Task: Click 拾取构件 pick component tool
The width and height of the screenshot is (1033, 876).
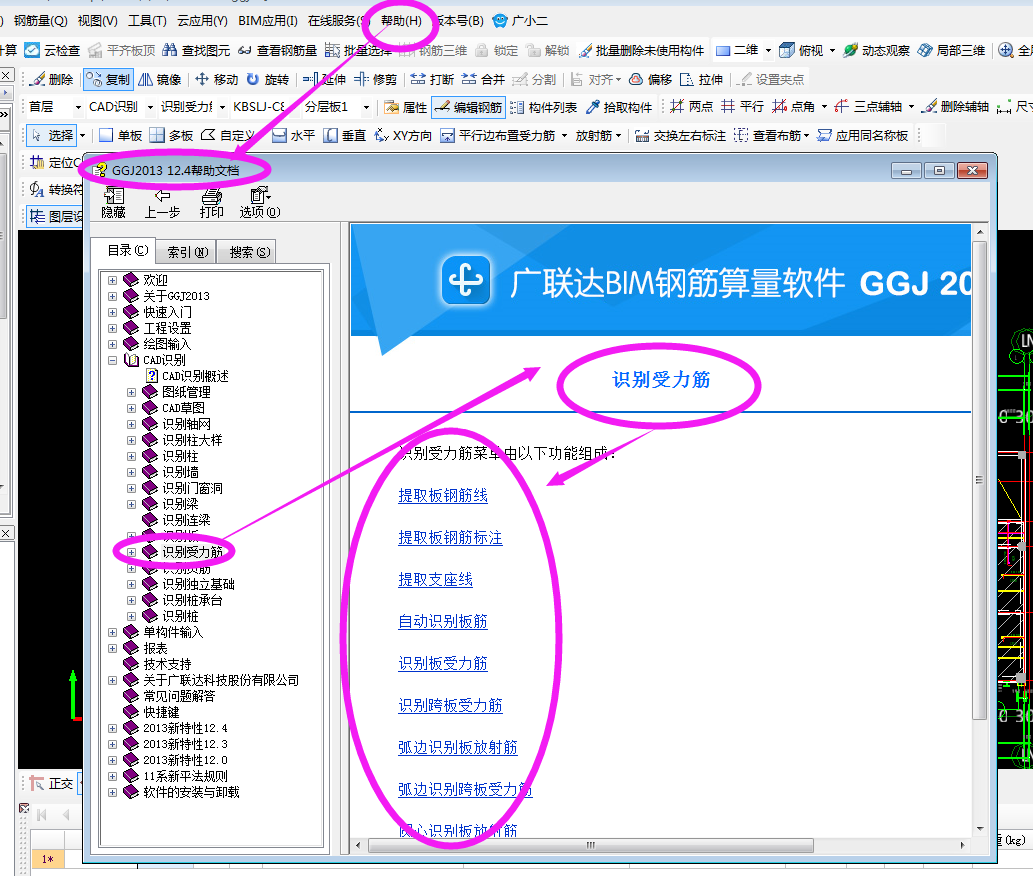Action: (619, 107)
